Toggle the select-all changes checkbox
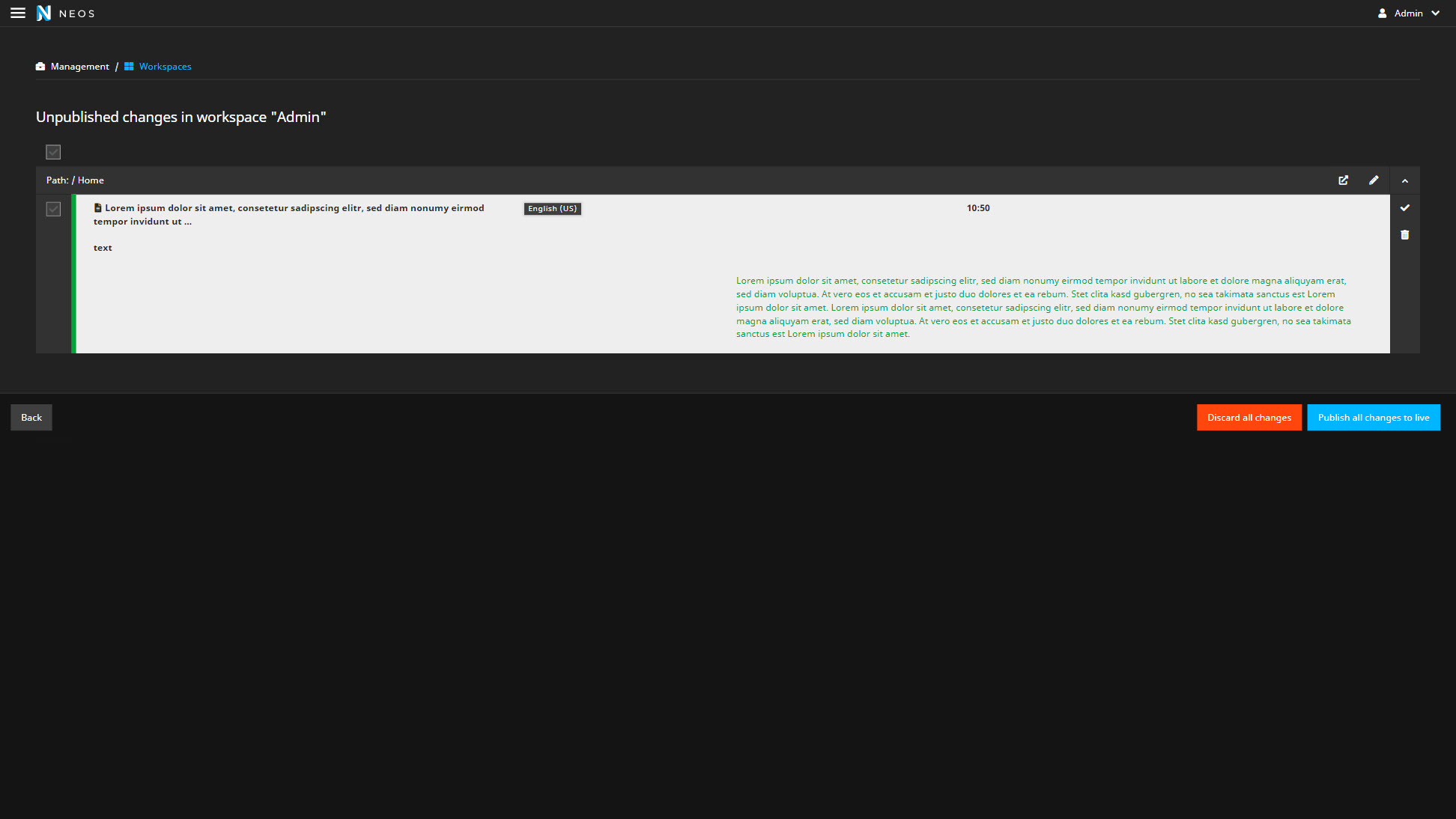 (x=53, y=152)
